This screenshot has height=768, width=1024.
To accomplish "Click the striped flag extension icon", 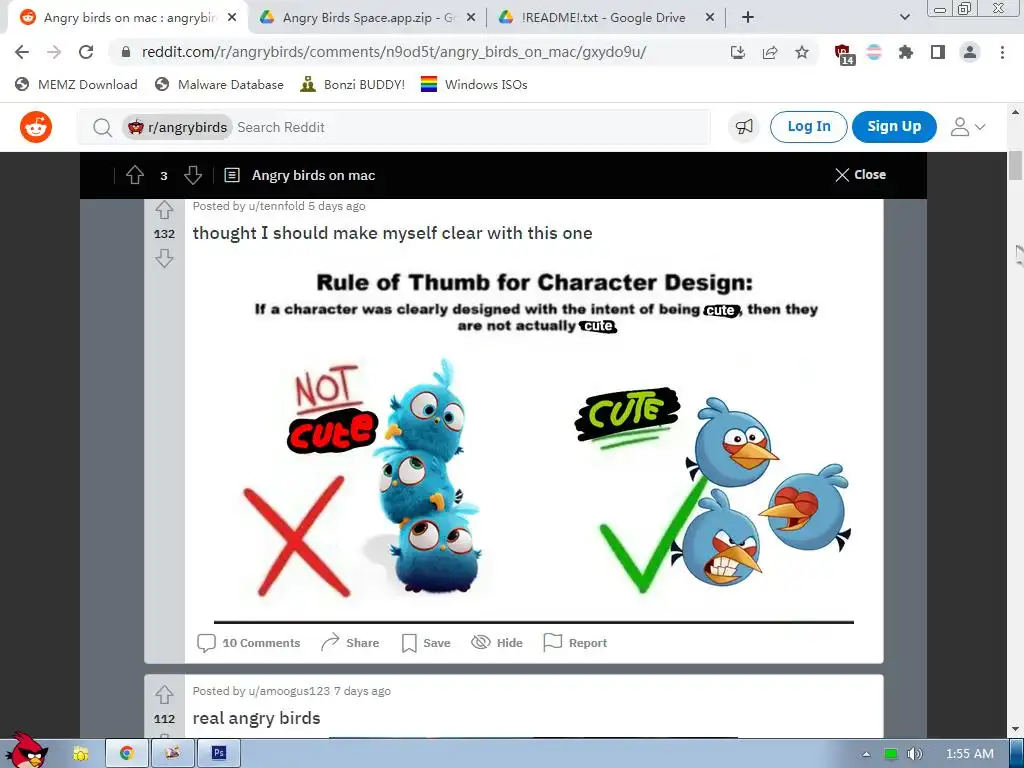I will click(x=874, y=52).
